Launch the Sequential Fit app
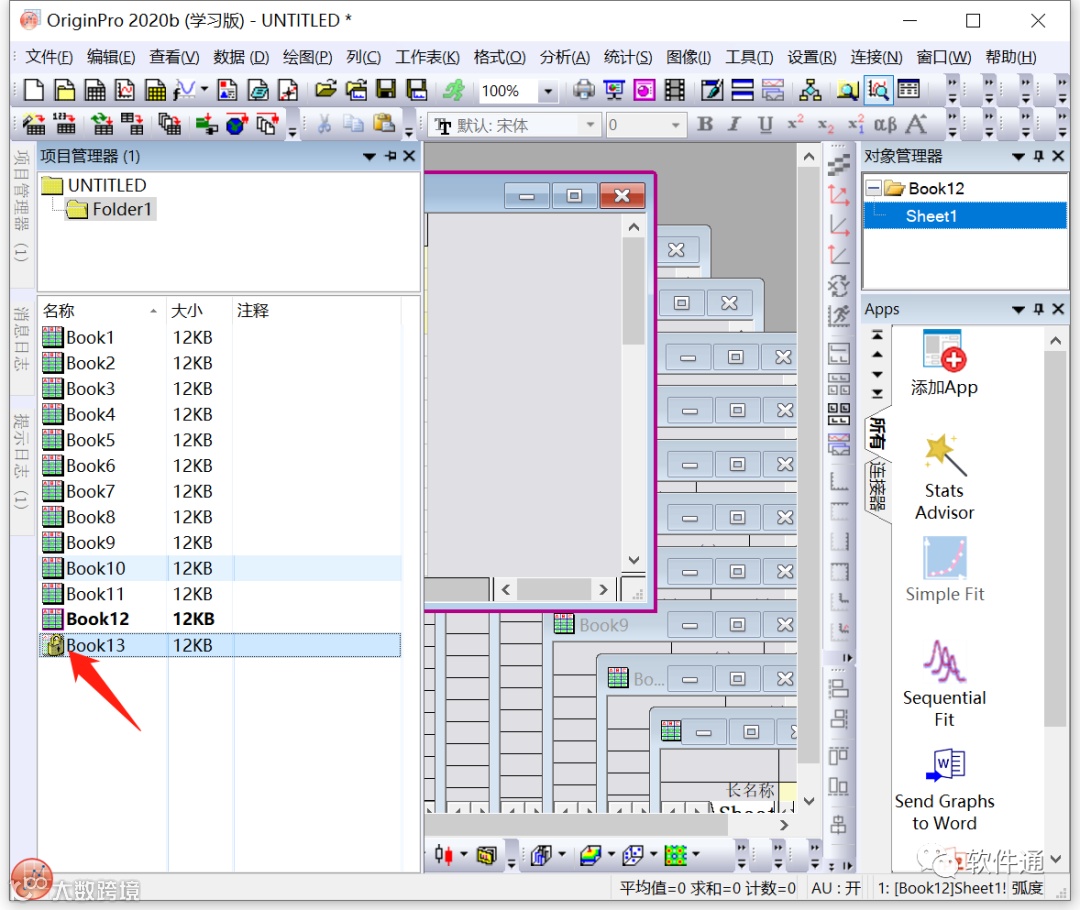 [944, 684]
